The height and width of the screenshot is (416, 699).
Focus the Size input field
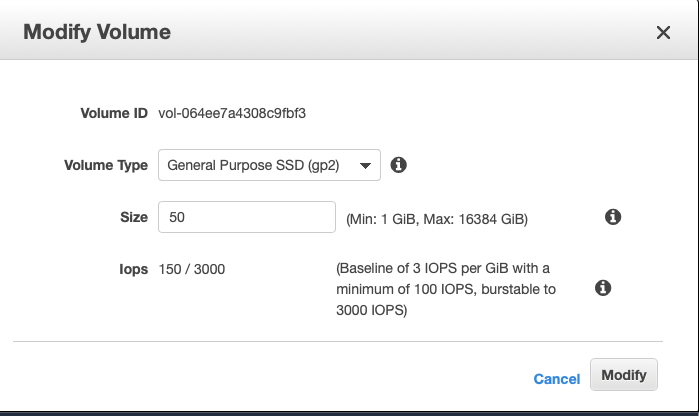tap(246, 217)
